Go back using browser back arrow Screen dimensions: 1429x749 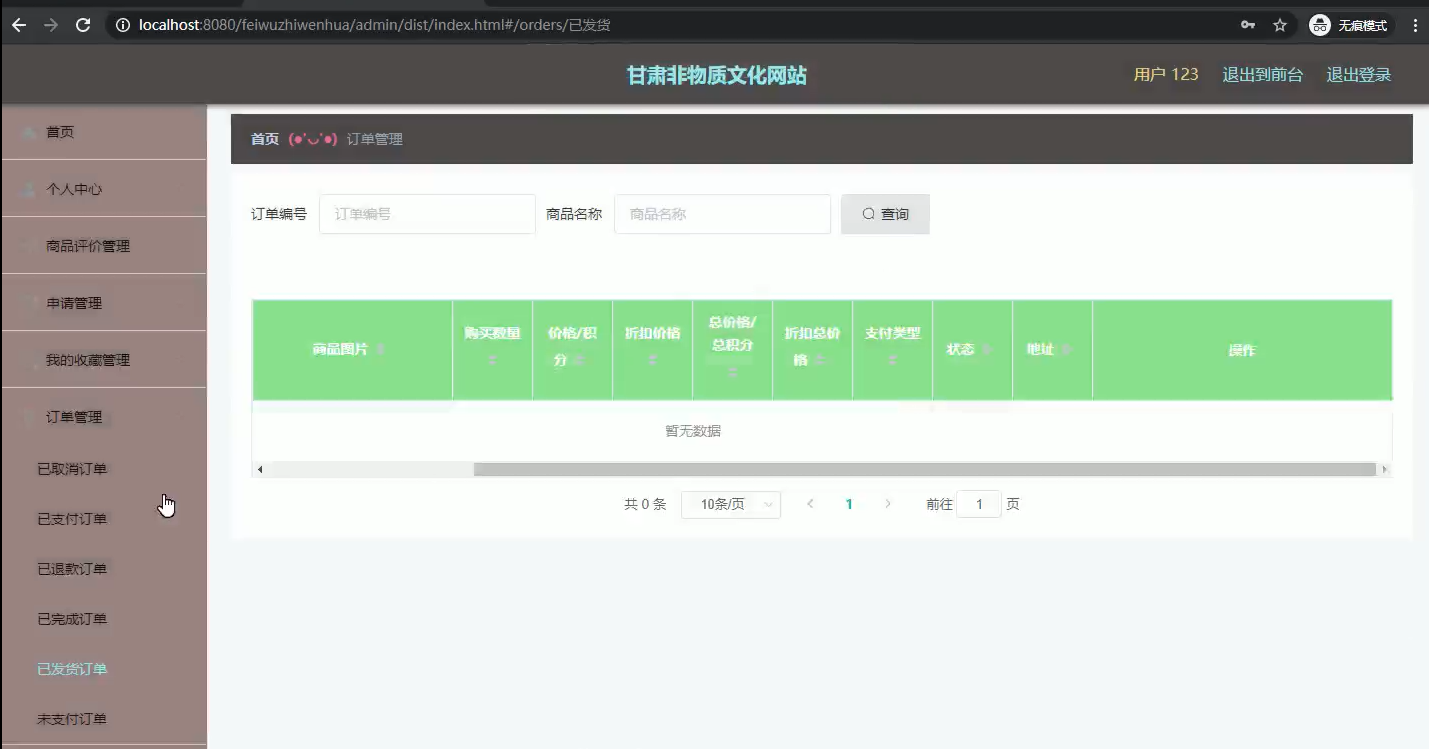[x=19, y=25]
